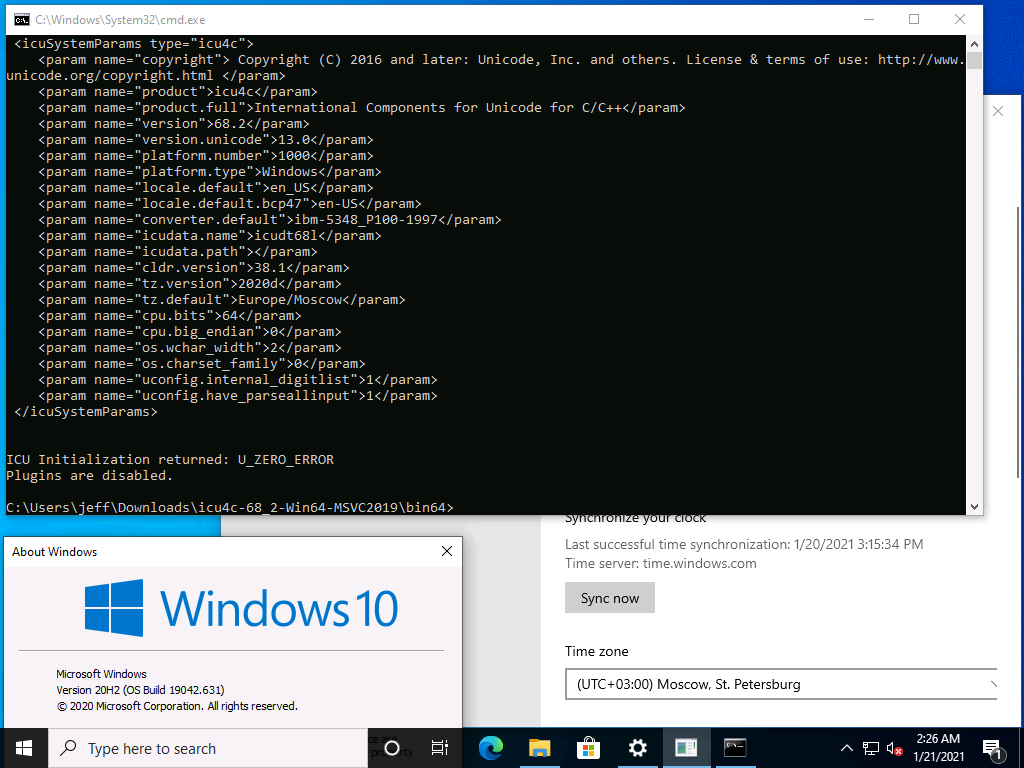The width and height of the screenshot is (1024, 768).
Task: Expand hidden system tray icons chevron
Action: [x=847, y=748]
